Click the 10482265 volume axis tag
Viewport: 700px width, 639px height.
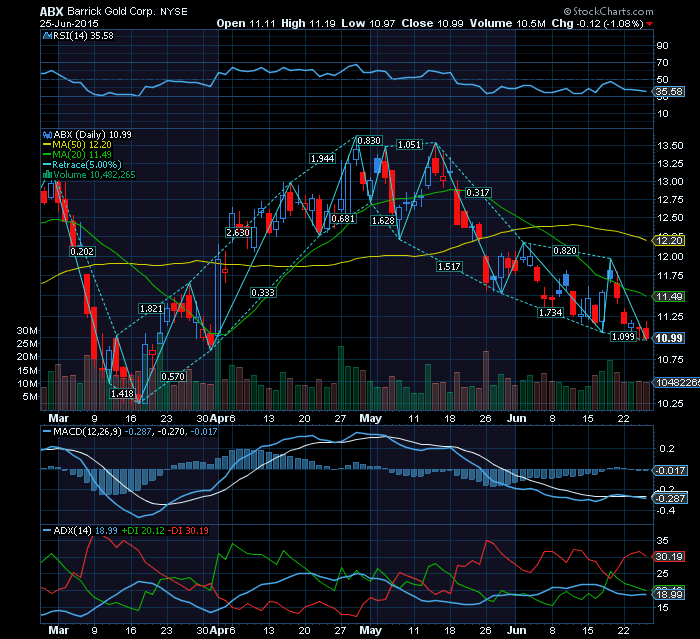coord(676,383)
